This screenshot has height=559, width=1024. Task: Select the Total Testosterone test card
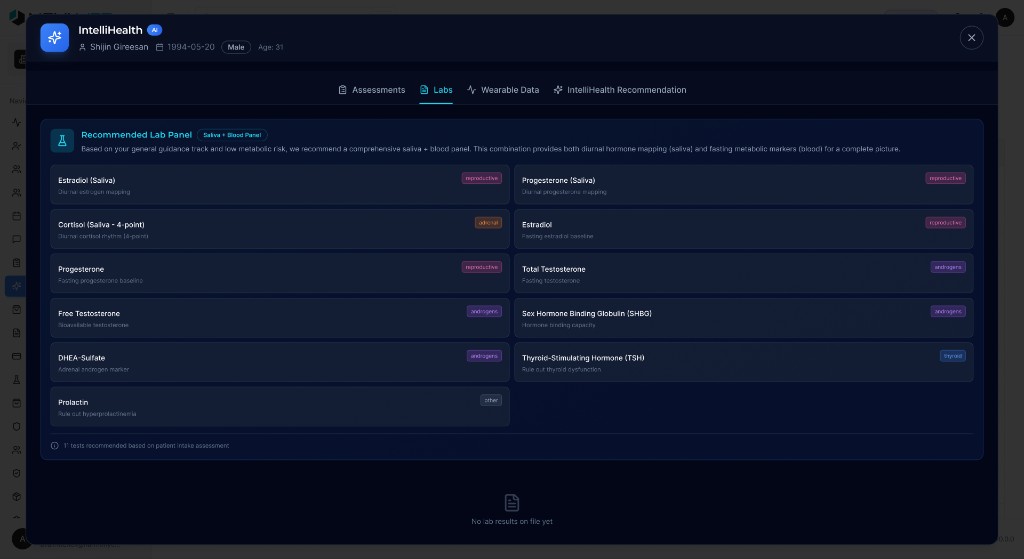point(743,274)
